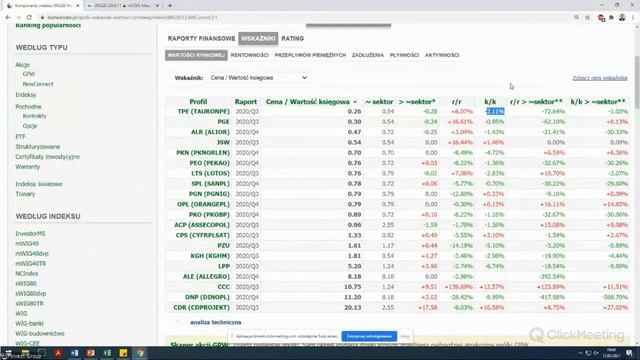Click the site padlock icon in address bar
The width and height of the screenshot is (640, 360).
click(x=42, y=18)
